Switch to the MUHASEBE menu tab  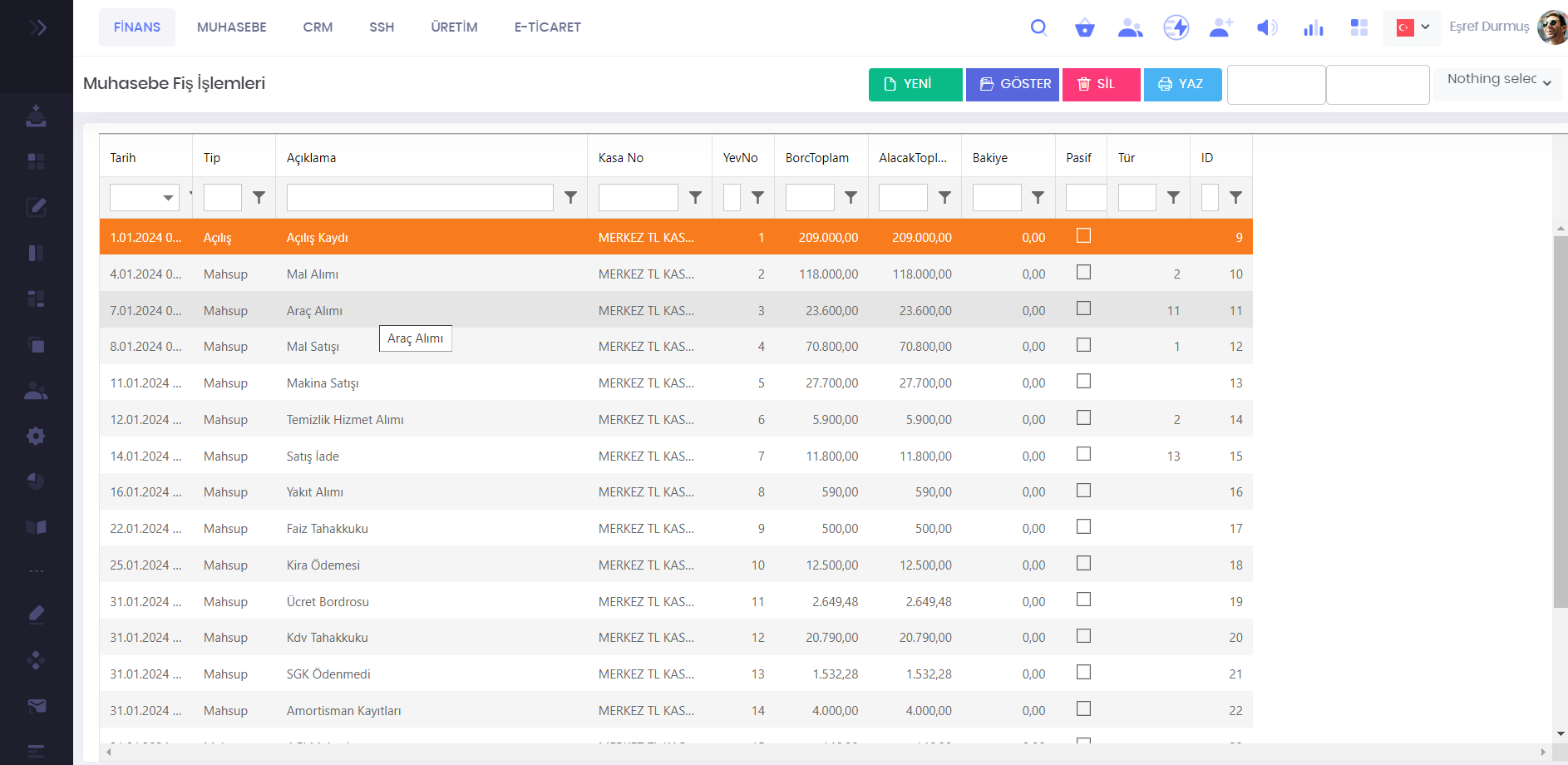pos(231,27)
